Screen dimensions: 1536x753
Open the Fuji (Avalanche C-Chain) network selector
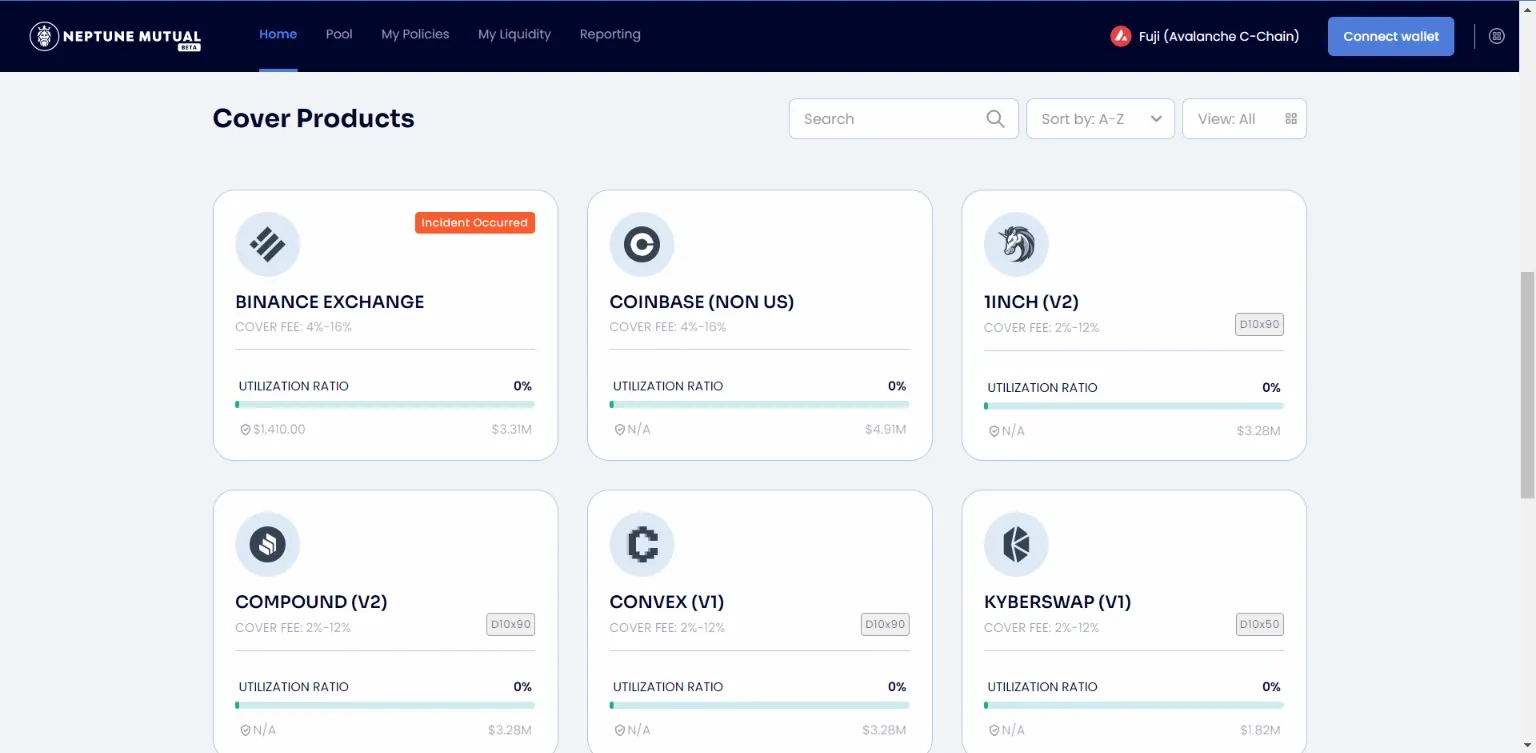1205,36
